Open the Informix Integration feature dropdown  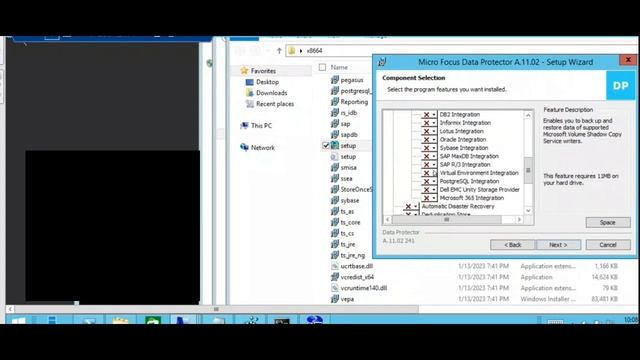click(x=433, y=123)
